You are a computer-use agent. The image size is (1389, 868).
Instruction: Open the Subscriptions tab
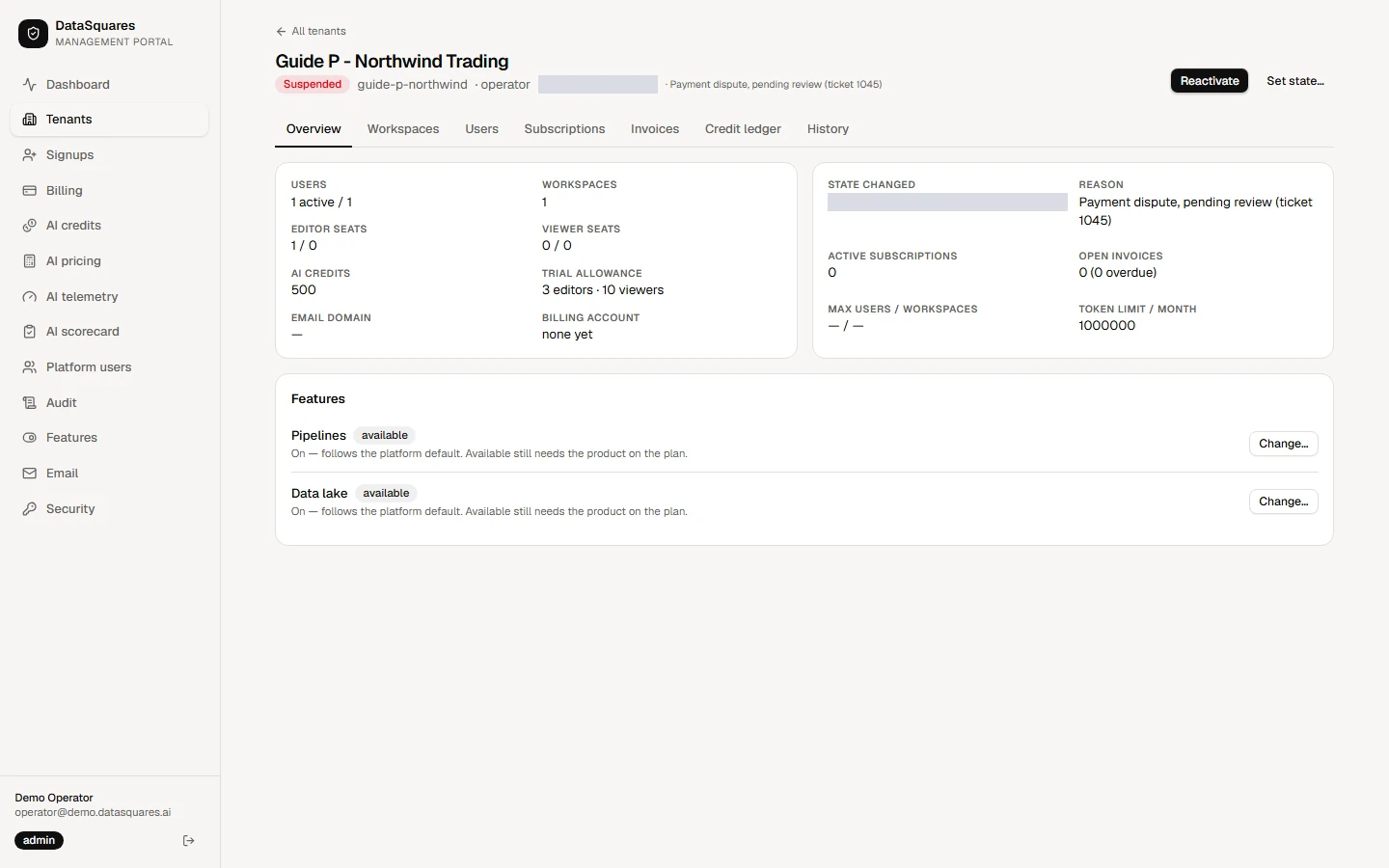click(564, 129)
